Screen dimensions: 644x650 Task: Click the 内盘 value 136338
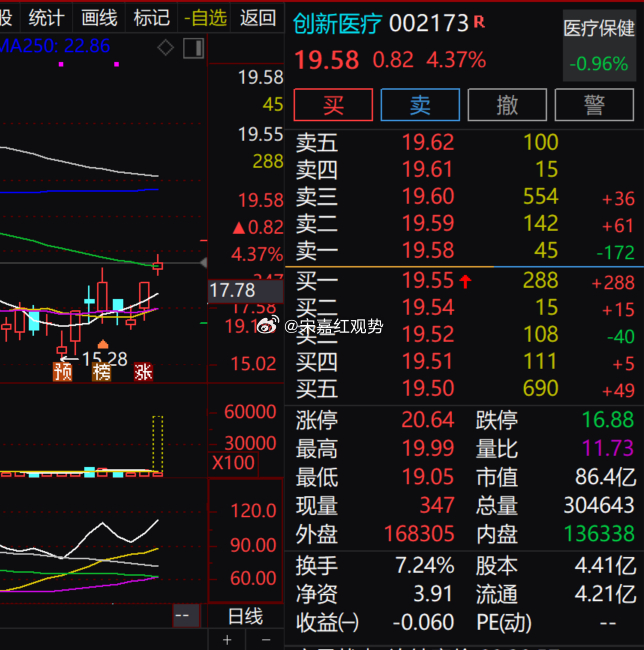599,534
